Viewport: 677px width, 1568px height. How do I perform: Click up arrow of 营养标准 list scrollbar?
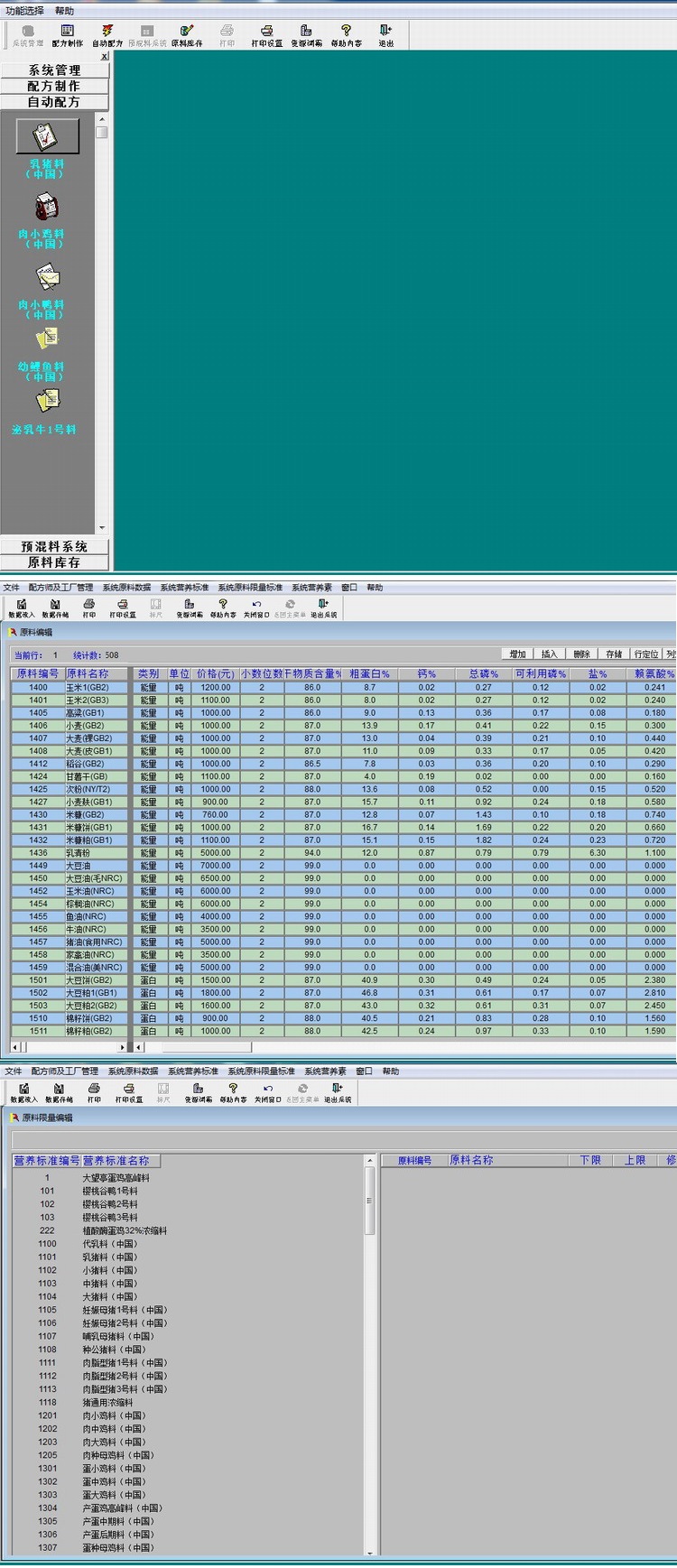pyautogui.click(x=369, y=1160)
